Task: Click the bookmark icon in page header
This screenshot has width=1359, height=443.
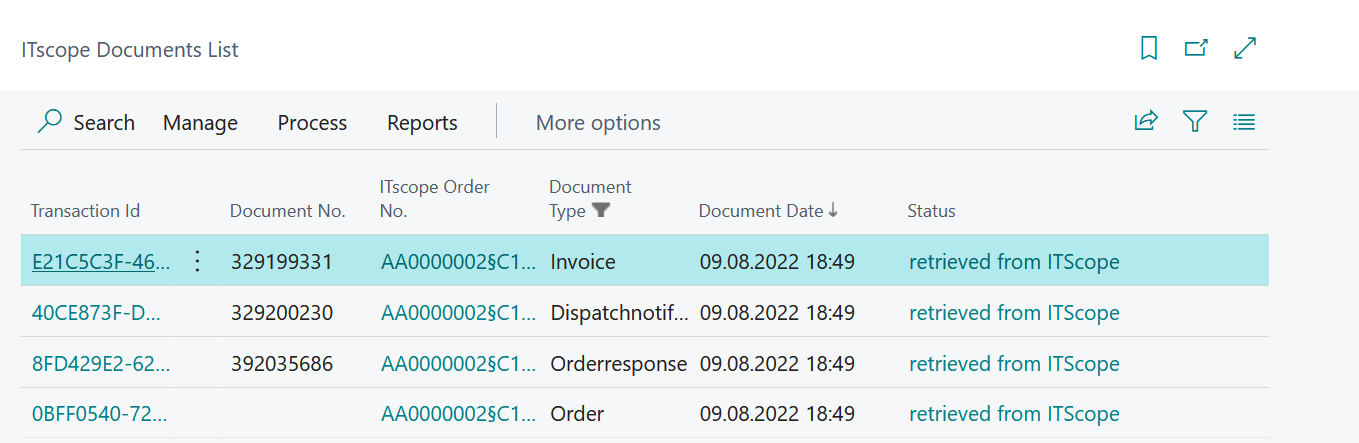Action: [1149, 48]
